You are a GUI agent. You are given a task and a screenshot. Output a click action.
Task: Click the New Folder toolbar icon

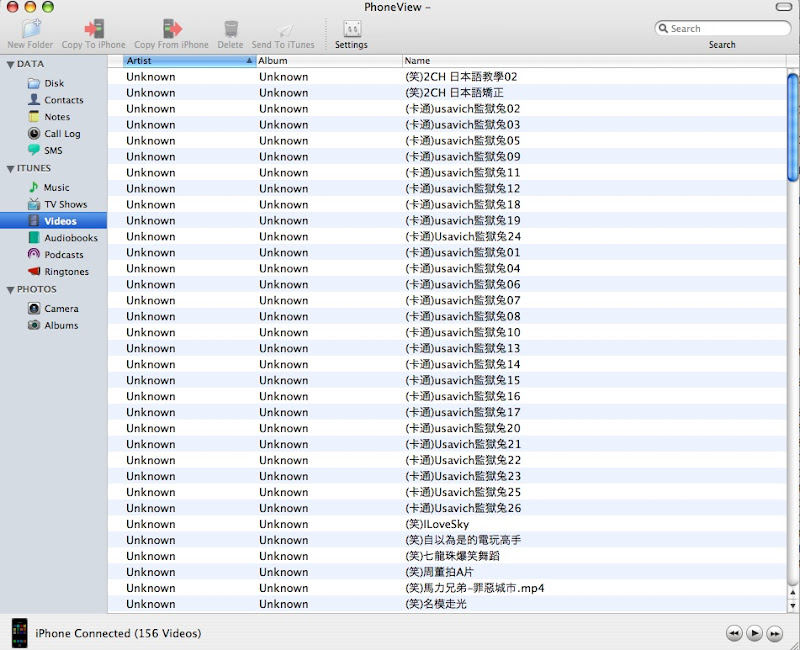click(x=30, y=28)
